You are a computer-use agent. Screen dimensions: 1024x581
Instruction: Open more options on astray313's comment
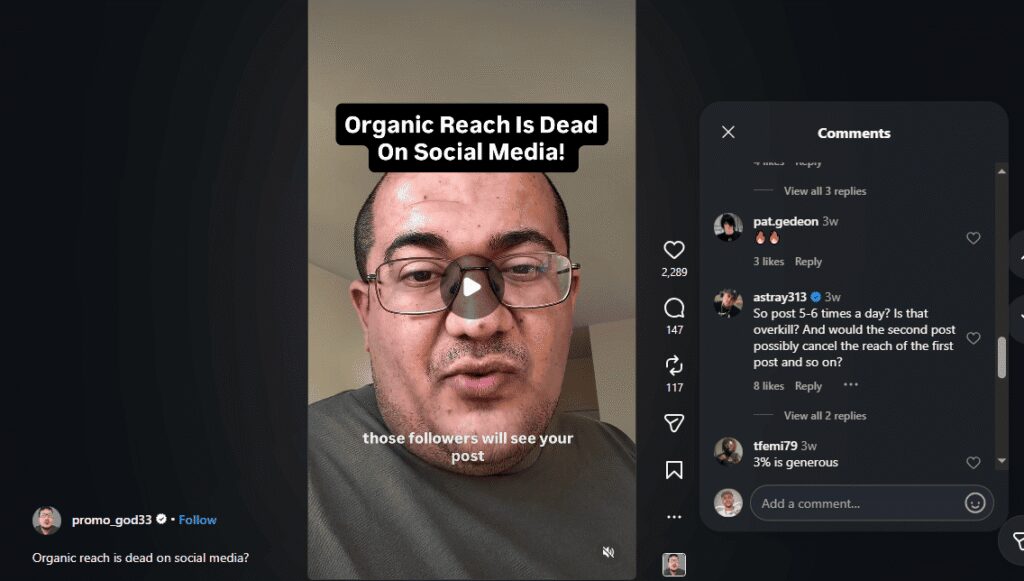[x=850, y=385]
